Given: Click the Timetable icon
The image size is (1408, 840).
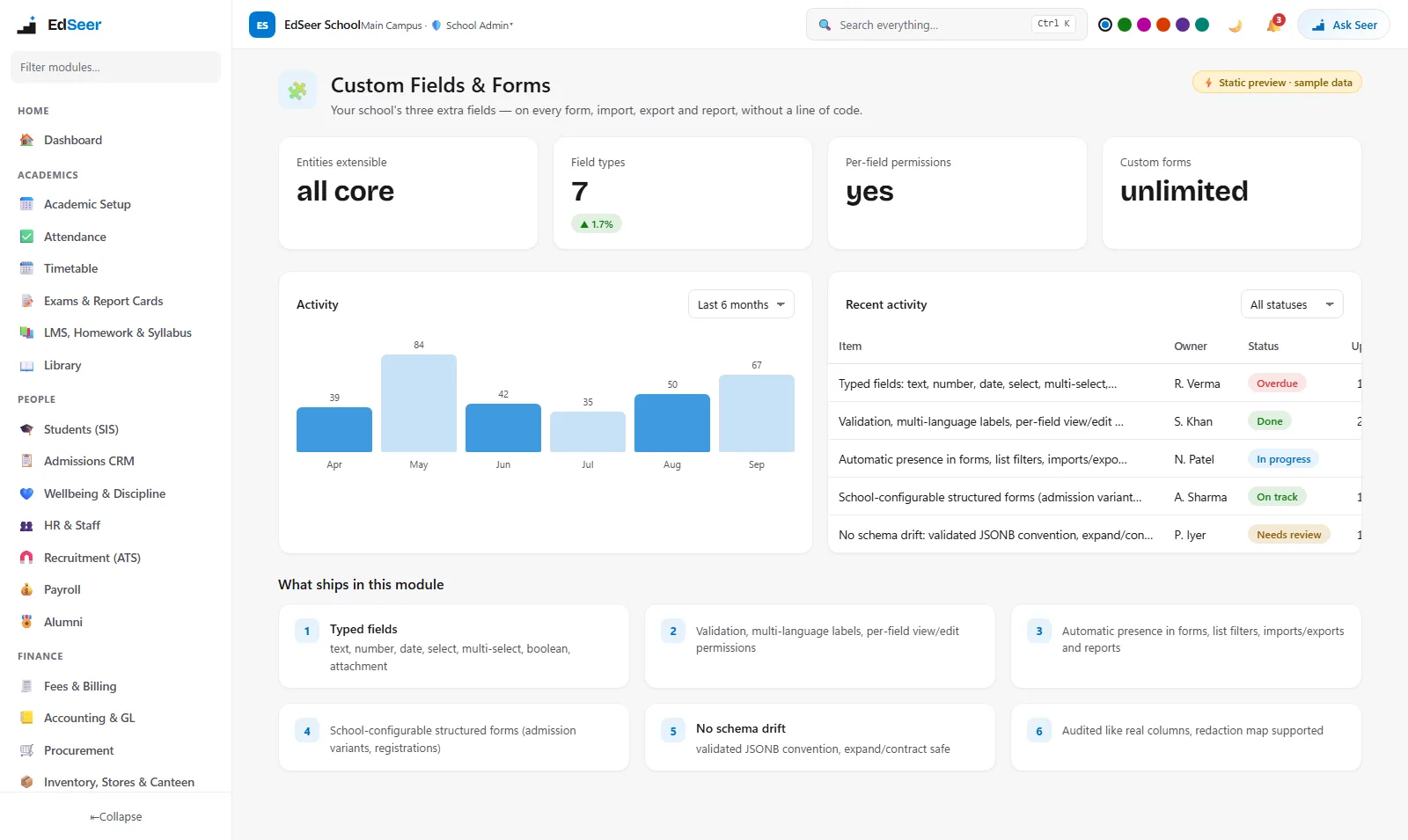Looking at the screenshot, I should click(x=26, y=268).
